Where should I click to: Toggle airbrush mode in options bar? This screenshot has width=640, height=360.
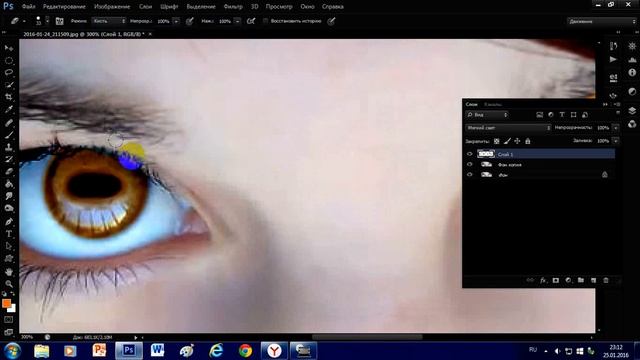251,21
